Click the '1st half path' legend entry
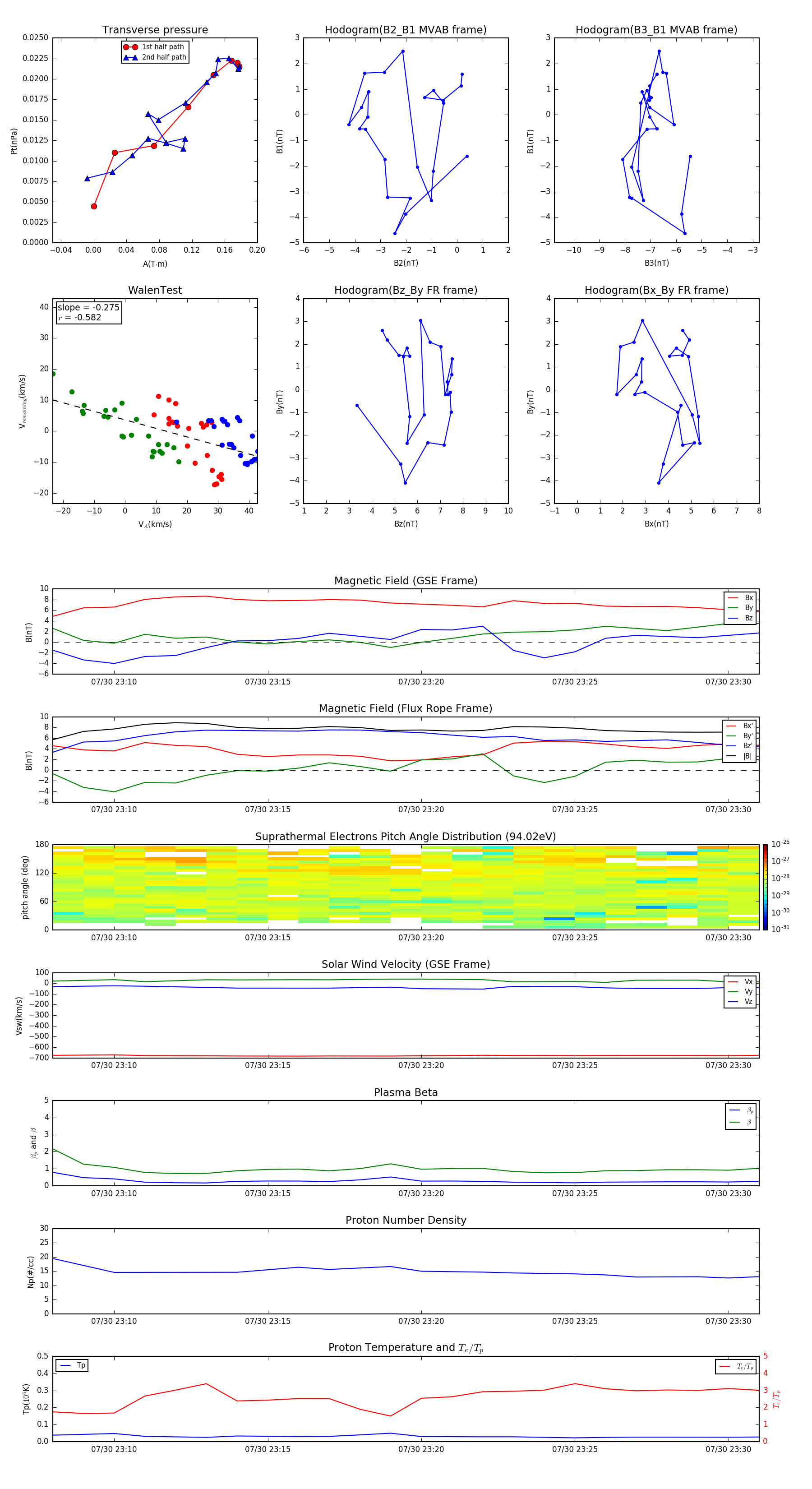Viewport: 812px width, 1489px height. coord(154,47)
